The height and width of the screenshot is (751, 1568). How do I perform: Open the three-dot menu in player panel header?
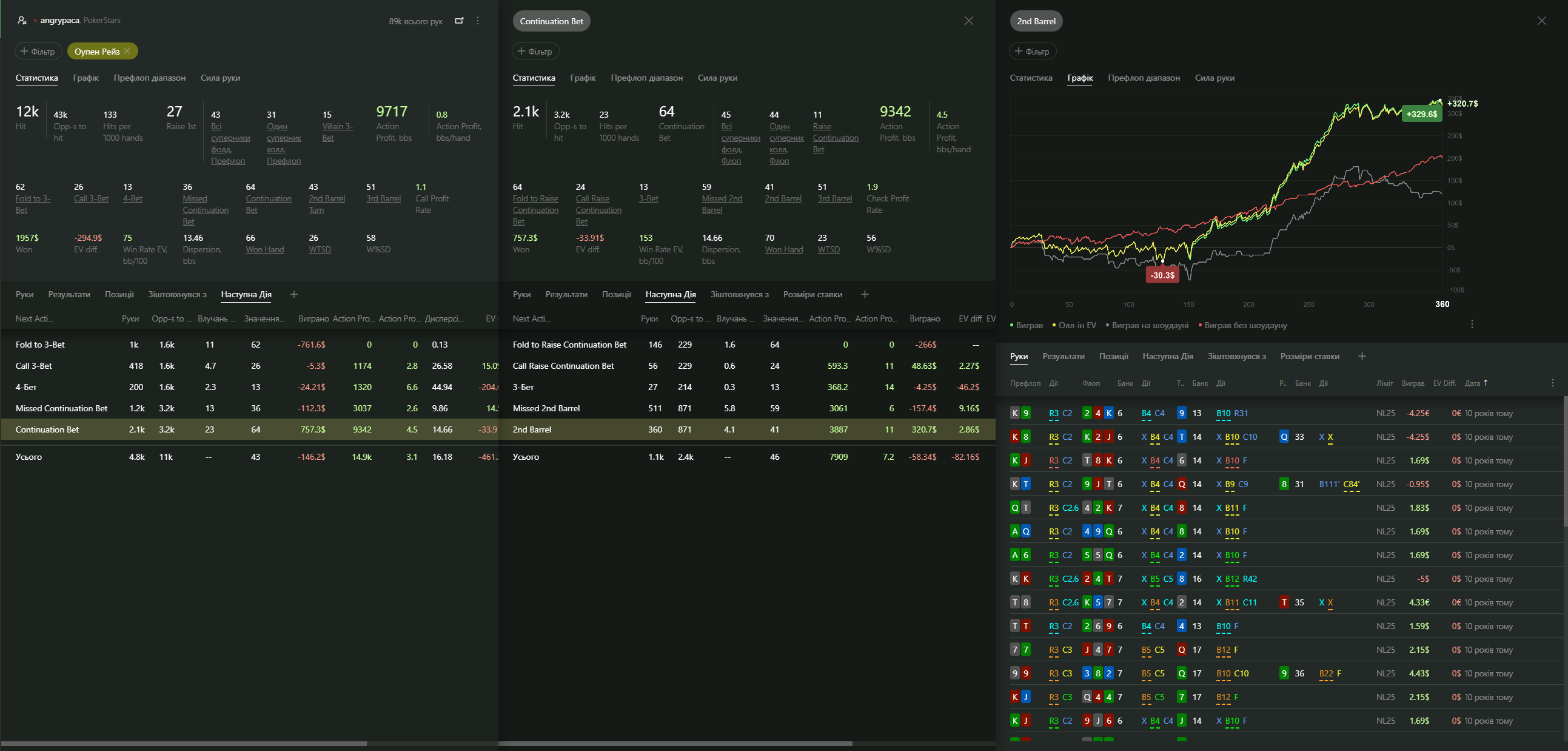478,21
